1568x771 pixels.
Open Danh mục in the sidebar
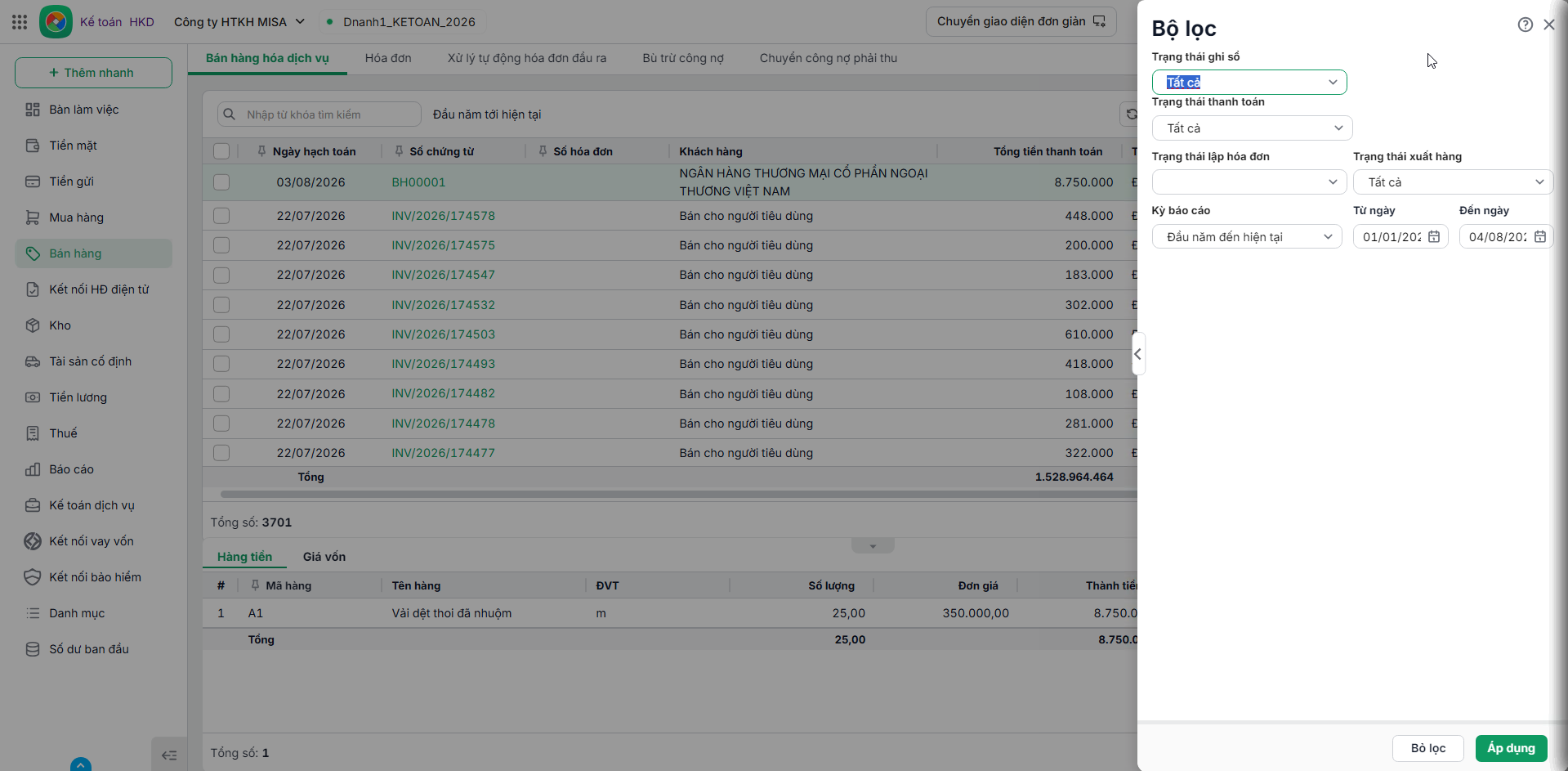pos(93,613)
